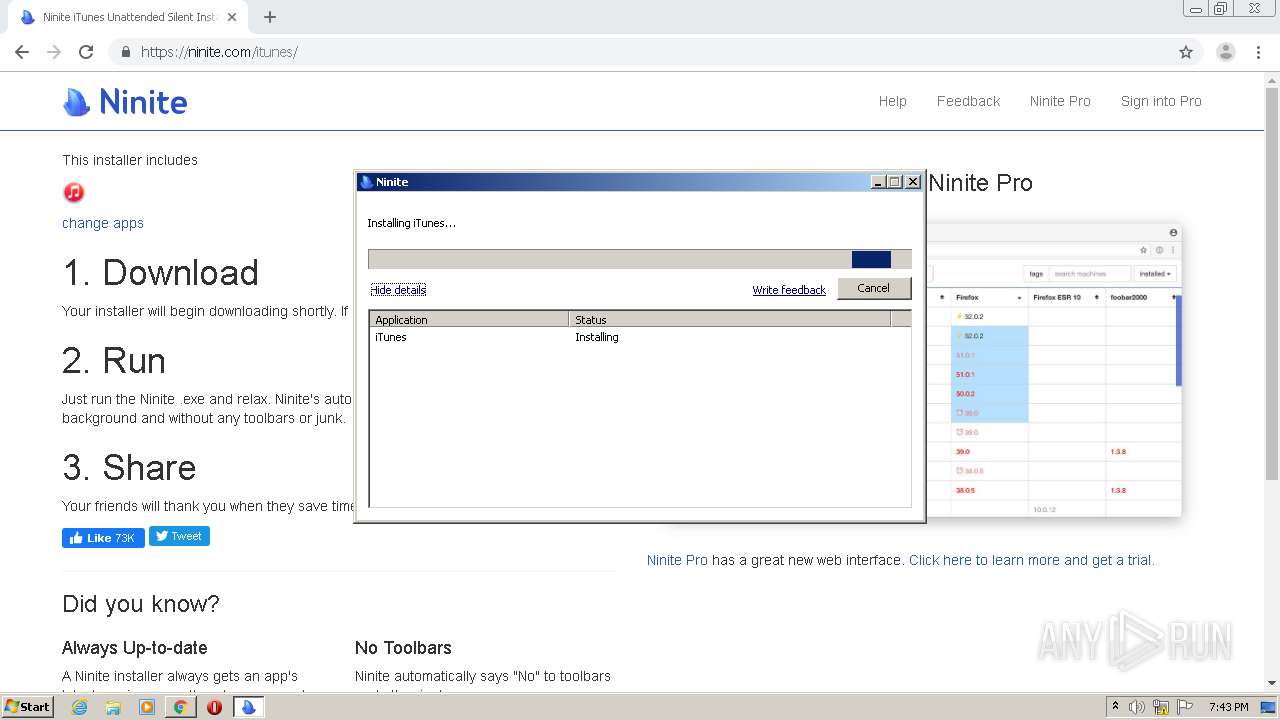
Task: Open the Chrome three-dot menu
Action: pos(1259,52)
